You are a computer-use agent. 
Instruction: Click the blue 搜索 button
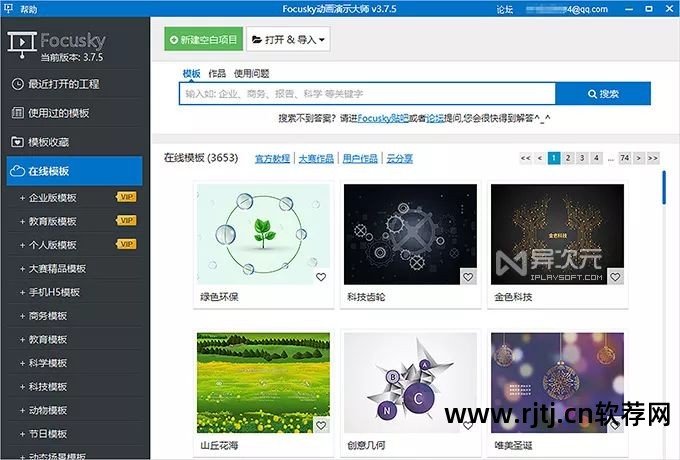pyautogui.click(x=603, y=94)
